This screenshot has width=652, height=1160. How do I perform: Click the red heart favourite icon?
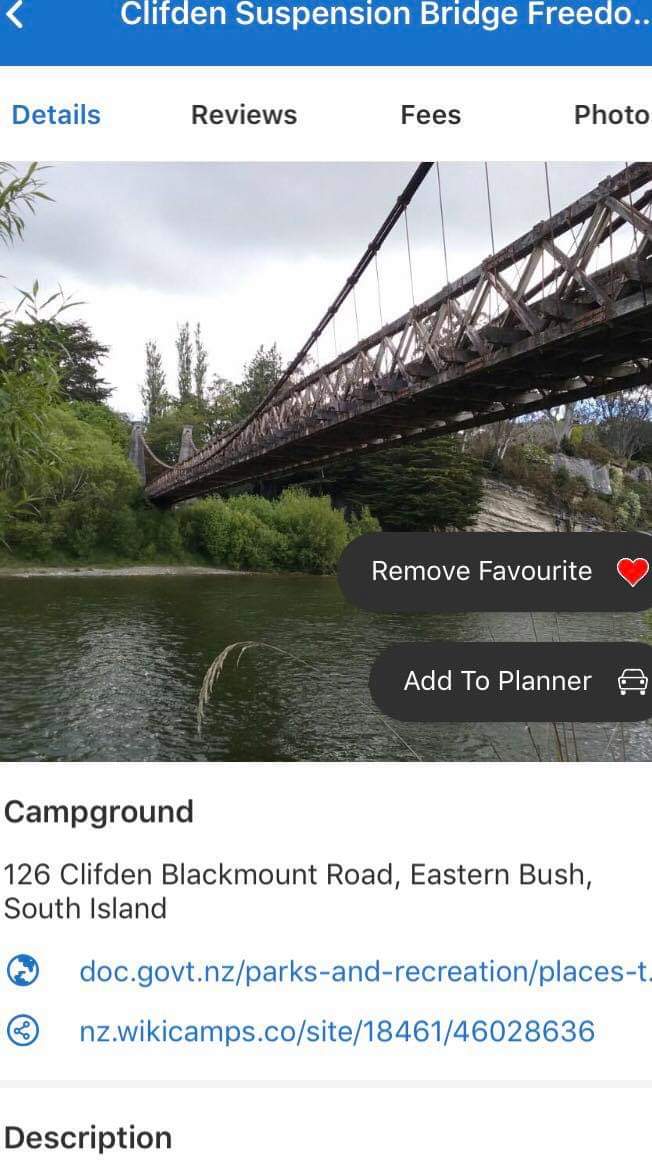(x=632, y=572)
